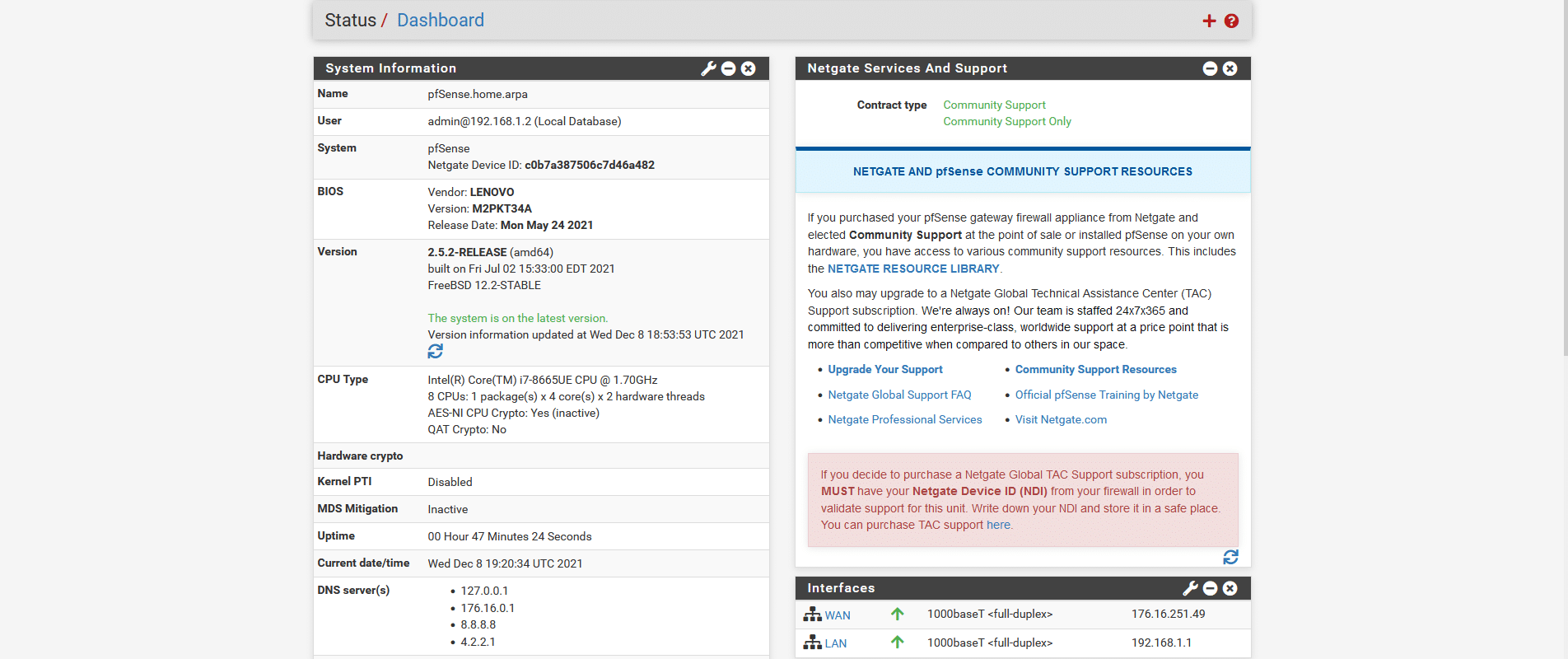Click the Status breadcrumb text
This screenshot has height=659, width=1568.
coord(350,20)
